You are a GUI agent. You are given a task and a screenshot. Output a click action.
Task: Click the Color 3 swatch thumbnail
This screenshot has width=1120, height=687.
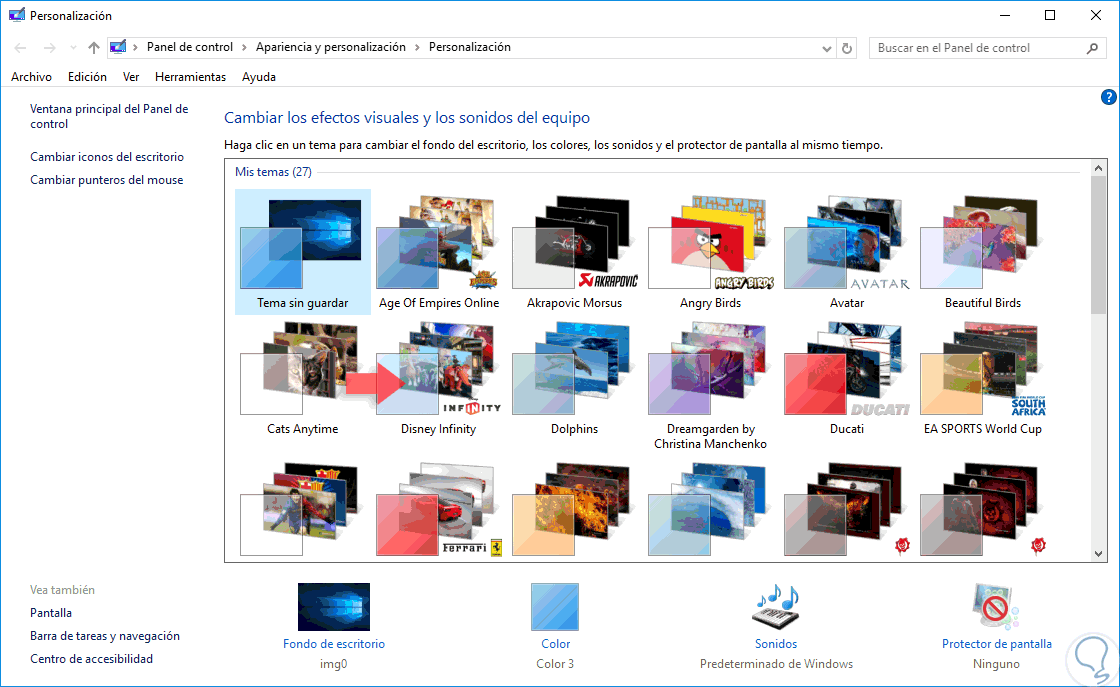(555, 606)
